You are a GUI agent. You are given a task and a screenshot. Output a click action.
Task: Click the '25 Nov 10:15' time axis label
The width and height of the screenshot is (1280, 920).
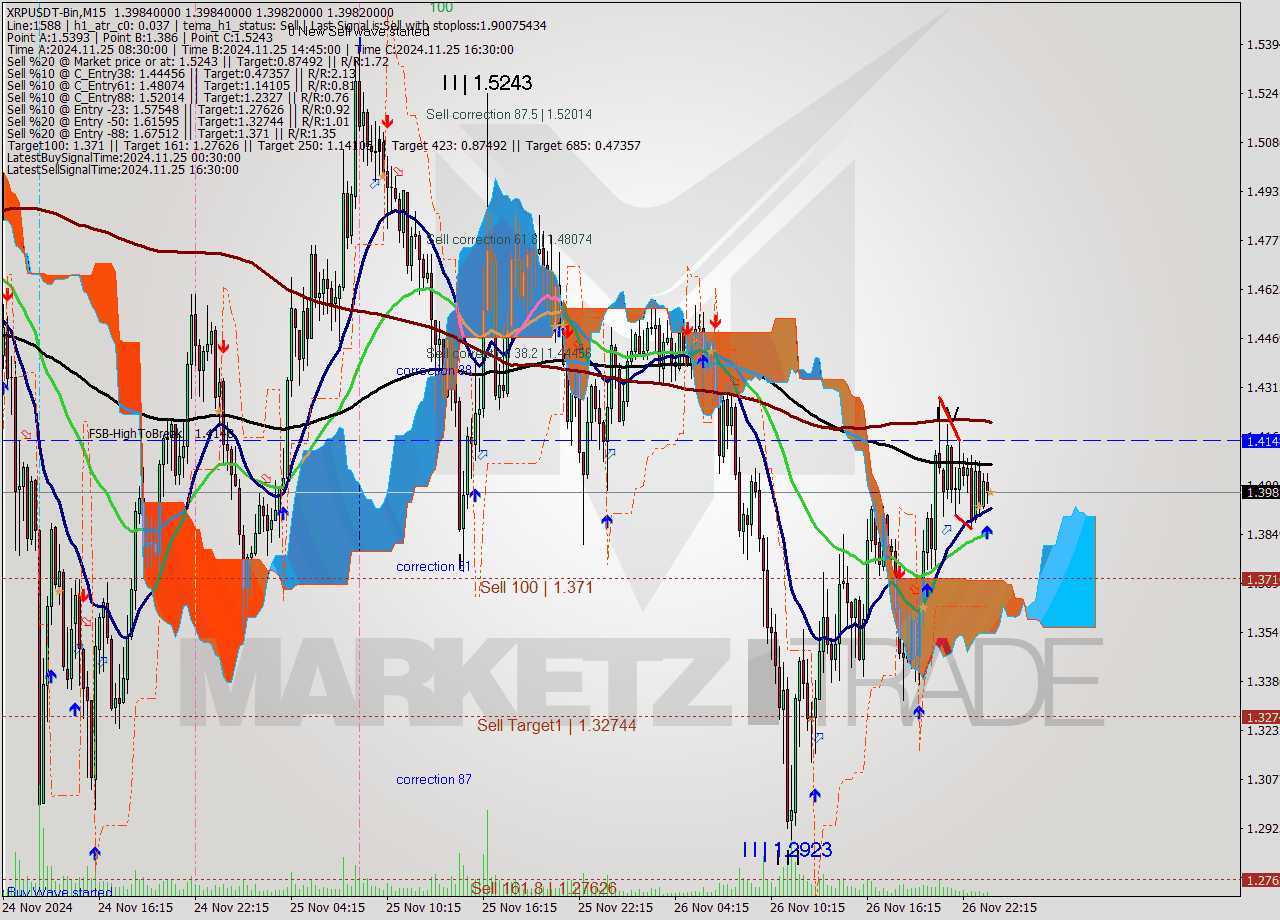[423, 908]
